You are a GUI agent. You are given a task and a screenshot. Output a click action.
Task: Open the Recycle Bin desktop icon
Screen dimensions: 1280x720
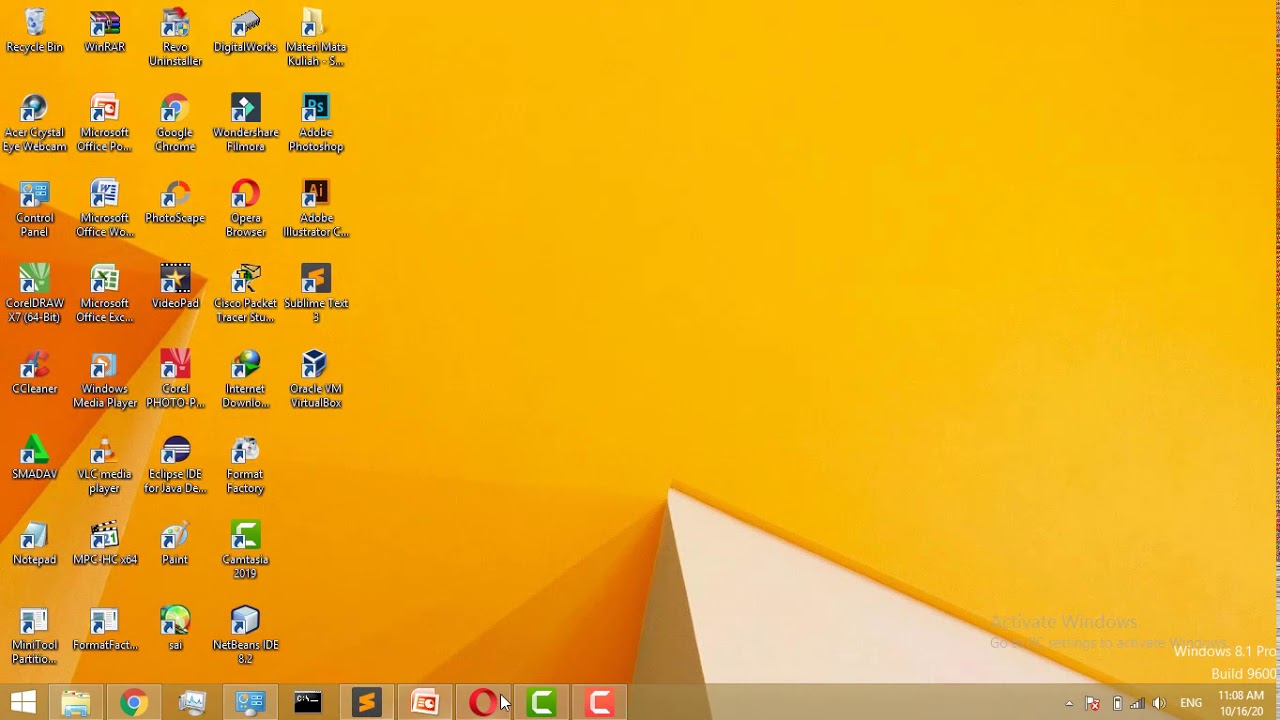pyautogui.click(x=35, y=31)
